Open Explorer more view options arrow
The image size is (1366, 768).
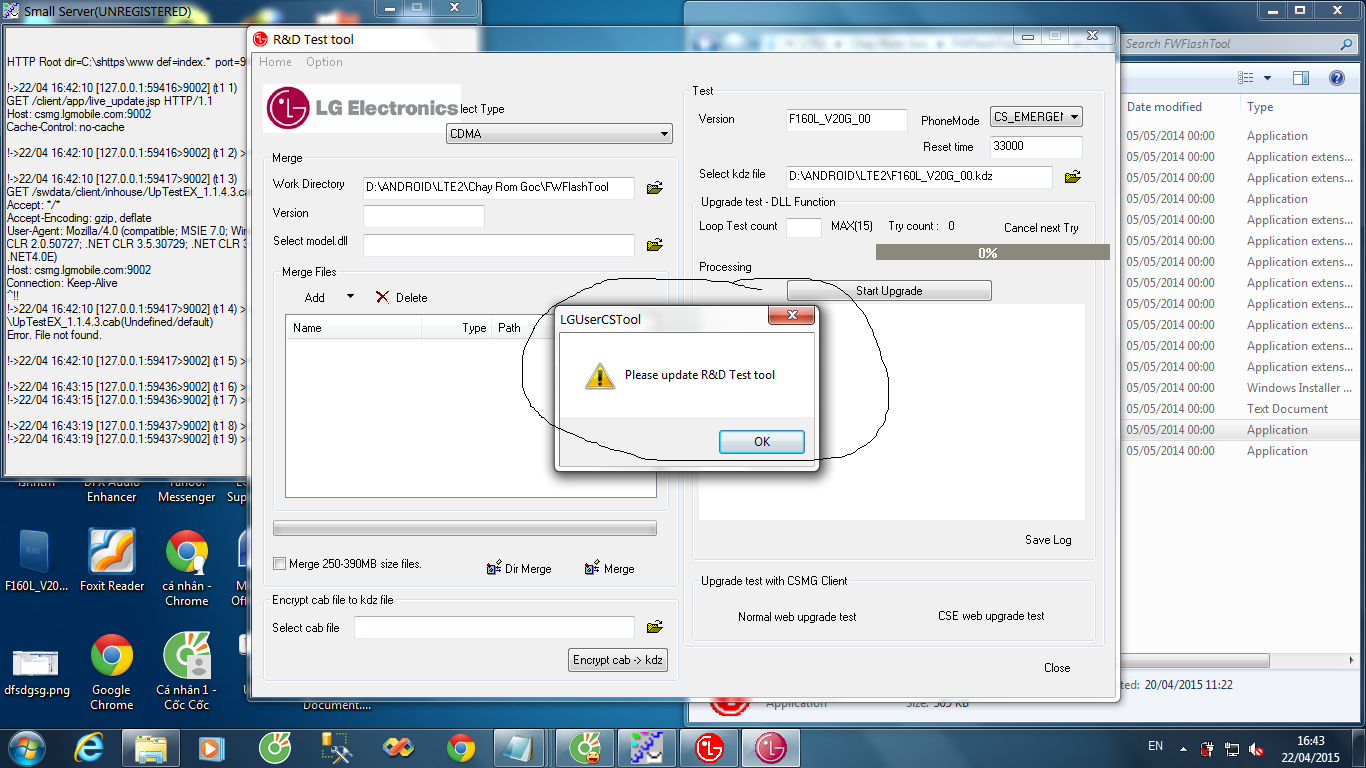click(x=1268, y=78)
